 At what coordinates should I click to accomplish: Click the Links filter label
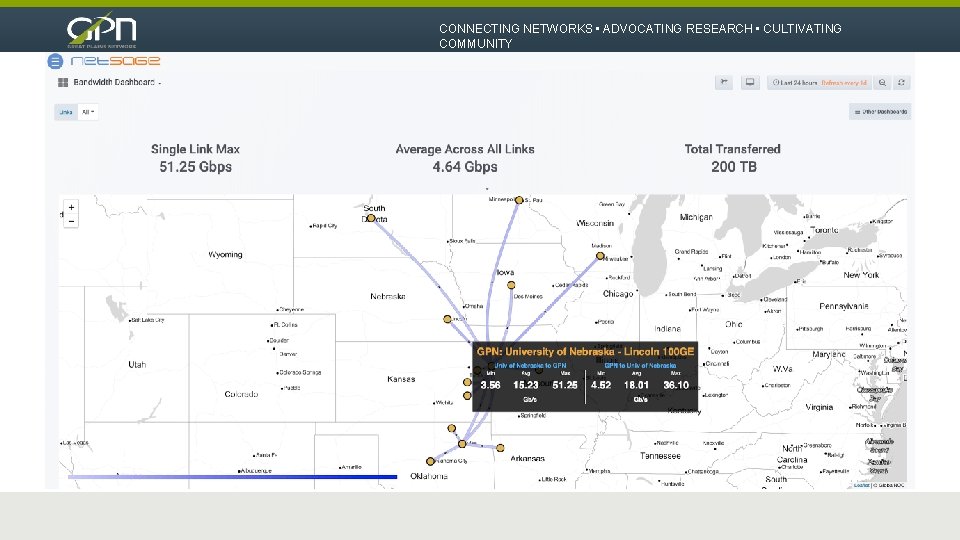click(x=66, y=112)
